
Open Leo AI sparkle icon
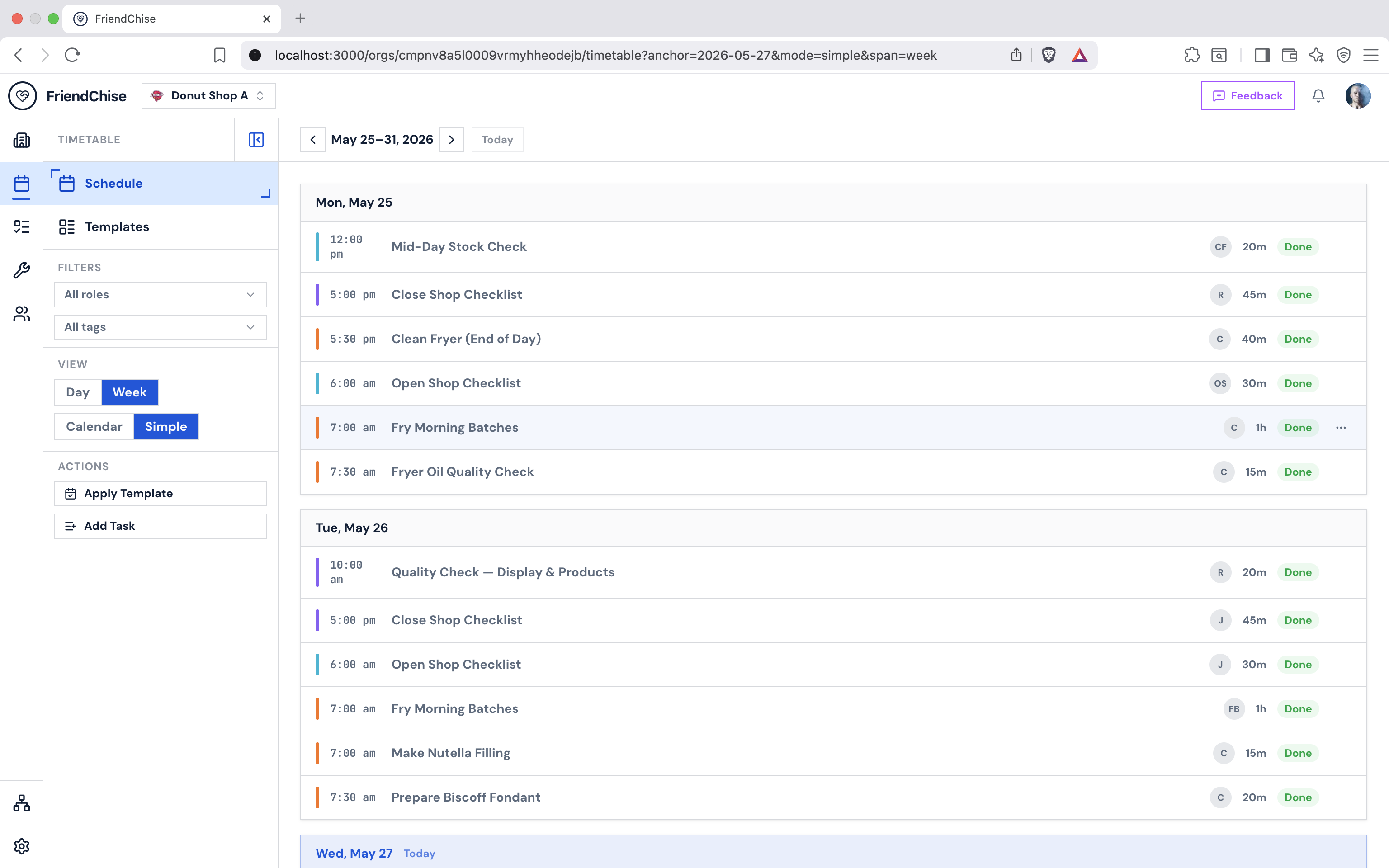pos(1317,55)
